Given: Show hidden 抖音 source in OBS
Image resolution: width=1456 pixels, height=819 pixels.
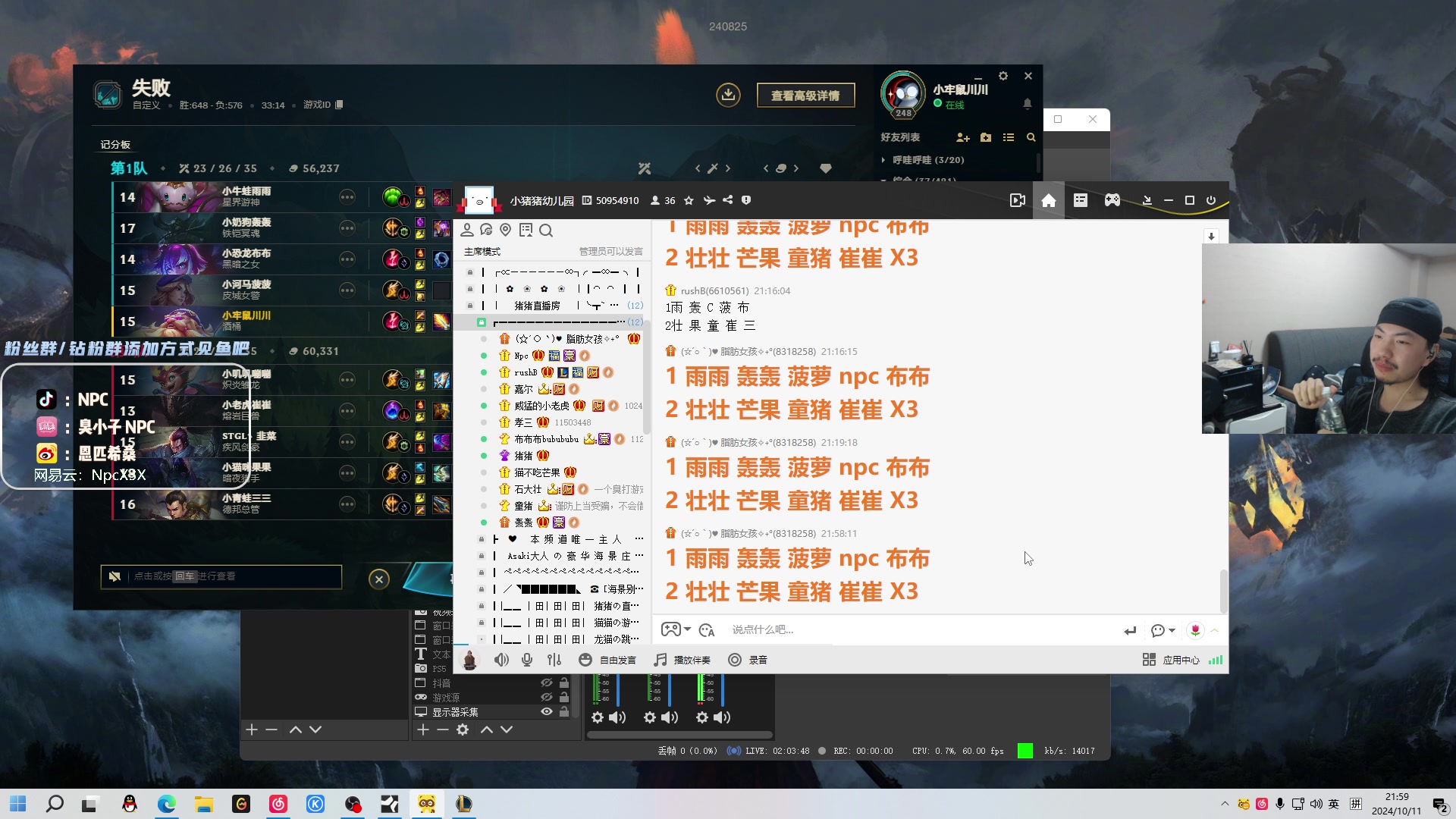Looking at the screenshot, I should (546, 682).
